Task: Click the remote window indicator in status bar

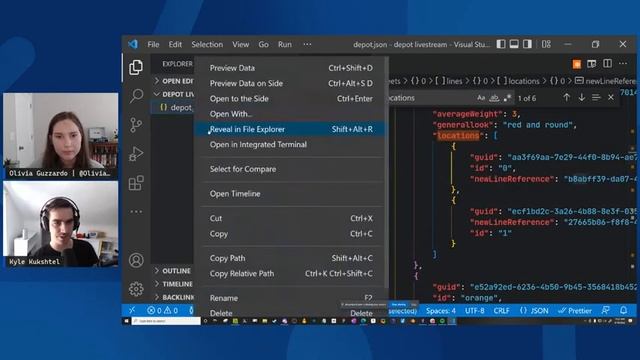Action: coord(131,310)
